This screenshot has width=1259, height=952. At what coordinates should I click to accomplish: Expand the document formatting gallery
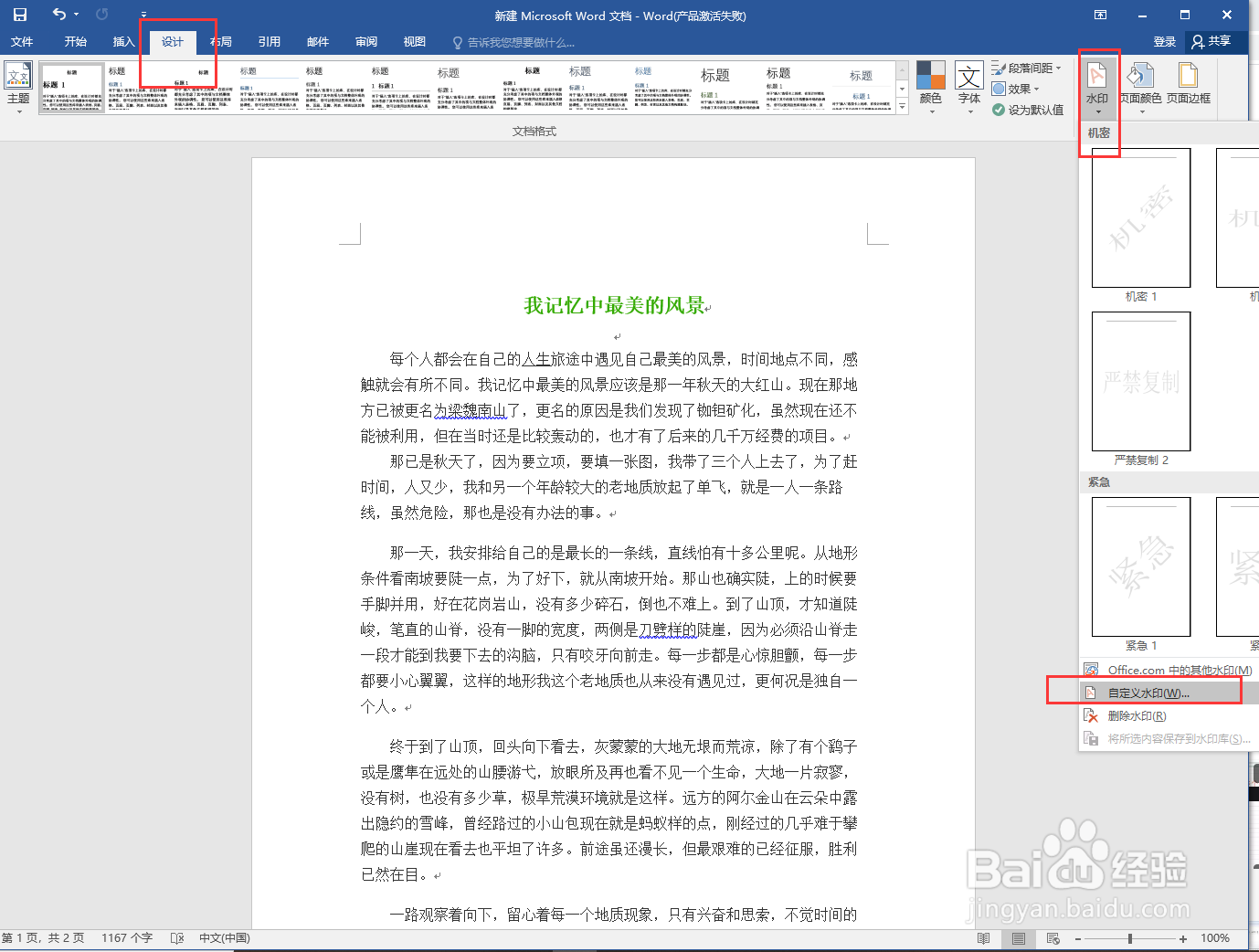pyautogui.click(x=903, y=106)
